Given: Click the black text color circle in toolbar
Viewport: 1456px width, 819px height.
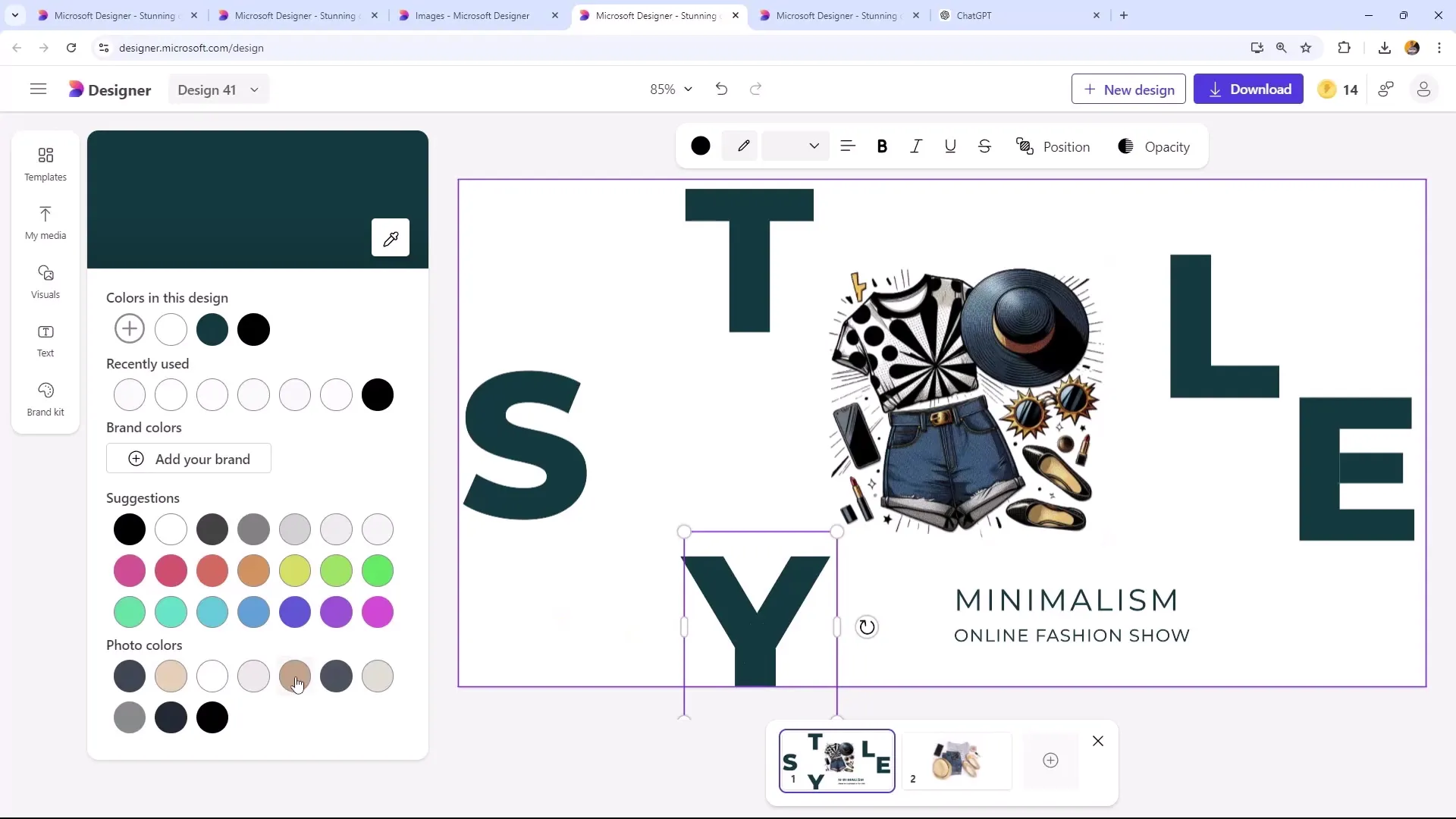Looking at the screenshot, I should click(701, 146).
